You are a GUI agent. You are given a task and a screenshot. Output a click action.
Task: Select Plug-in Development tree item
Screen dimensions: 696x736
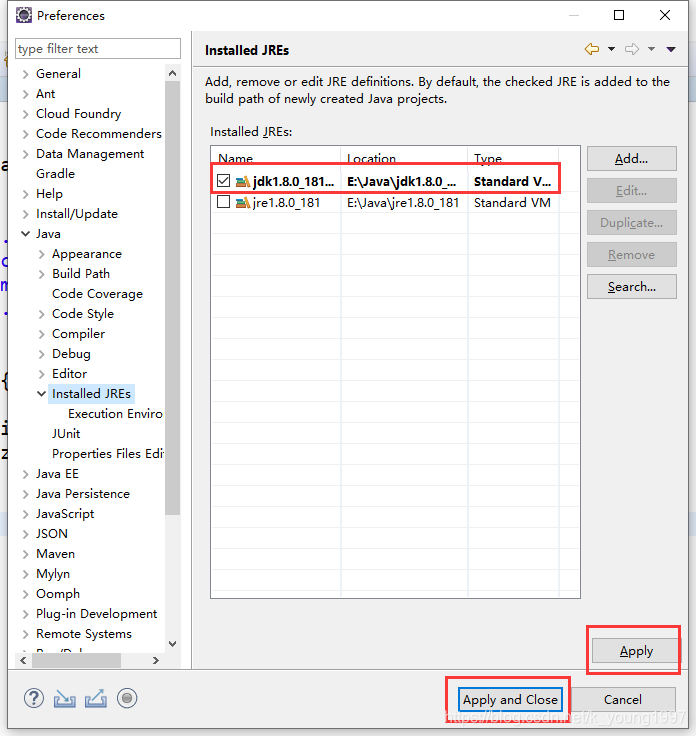click(96, 614)
